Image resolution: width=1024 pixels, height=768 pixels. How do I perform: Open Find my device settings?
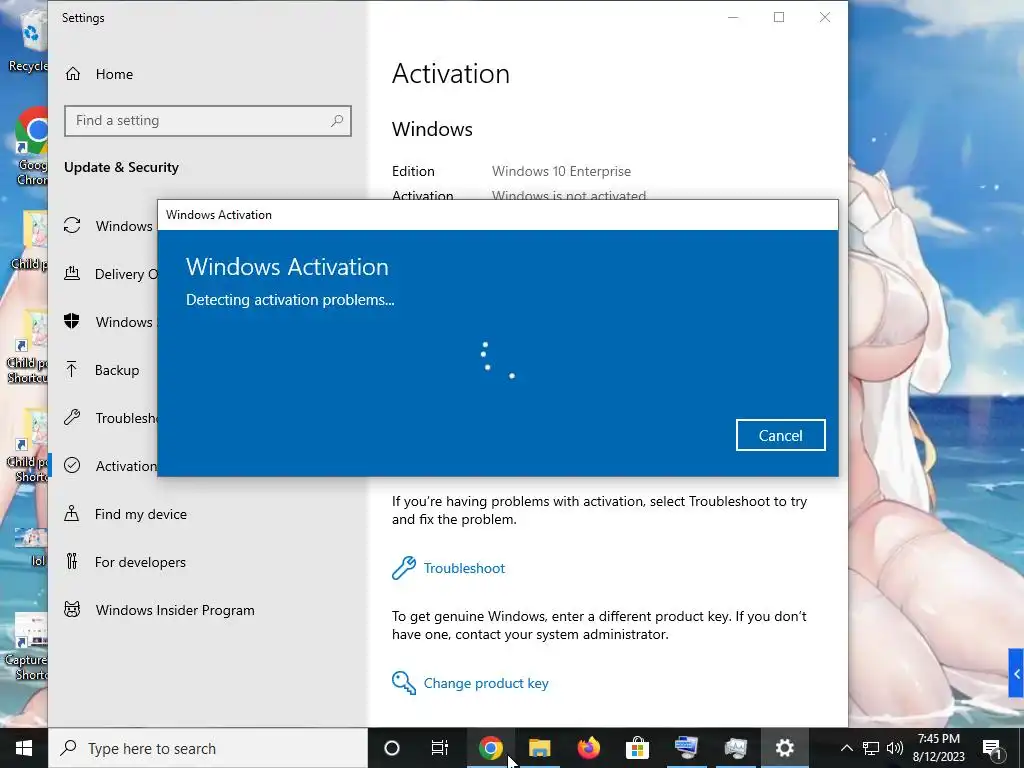coord(126,514)
